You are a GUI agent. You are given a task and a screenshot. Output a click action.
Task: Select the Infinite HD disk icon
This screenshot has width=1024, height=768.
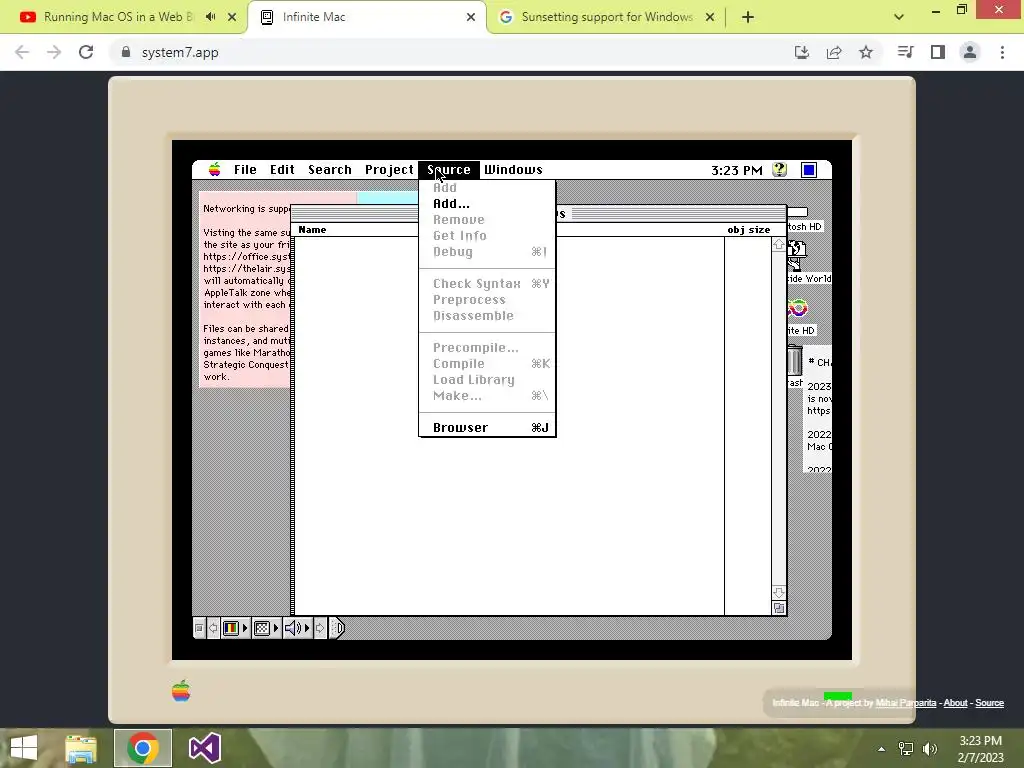(x=797, y=308)
